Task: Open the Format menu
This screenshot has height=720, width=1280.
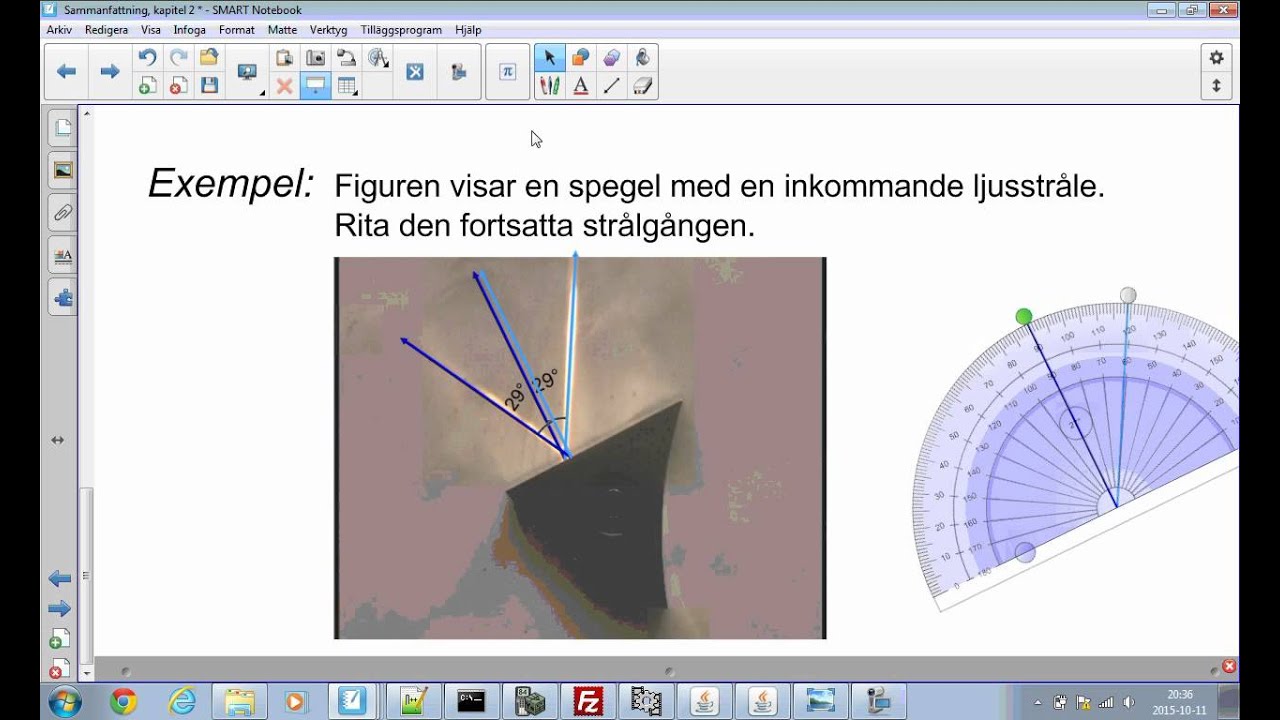Action: pos(237,30)
